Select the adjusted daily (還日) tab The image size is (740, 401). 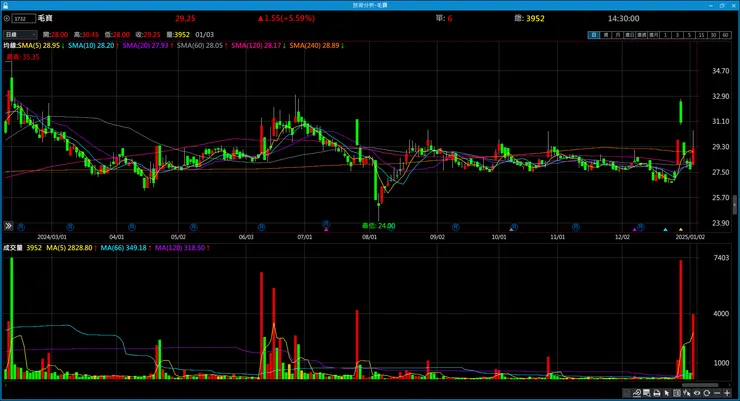(630, 35)
